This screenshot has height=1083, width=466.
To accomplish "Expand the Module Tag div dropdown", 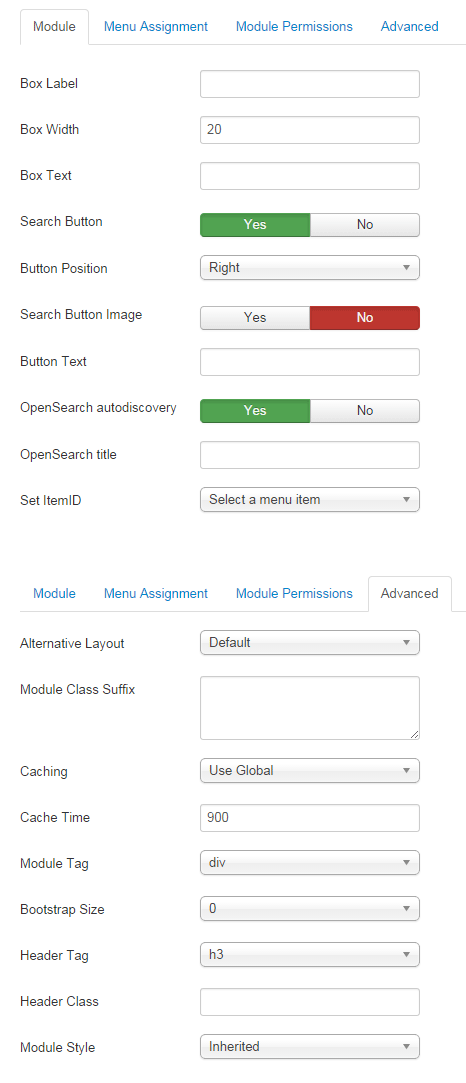I will click(x=310, y=863).
